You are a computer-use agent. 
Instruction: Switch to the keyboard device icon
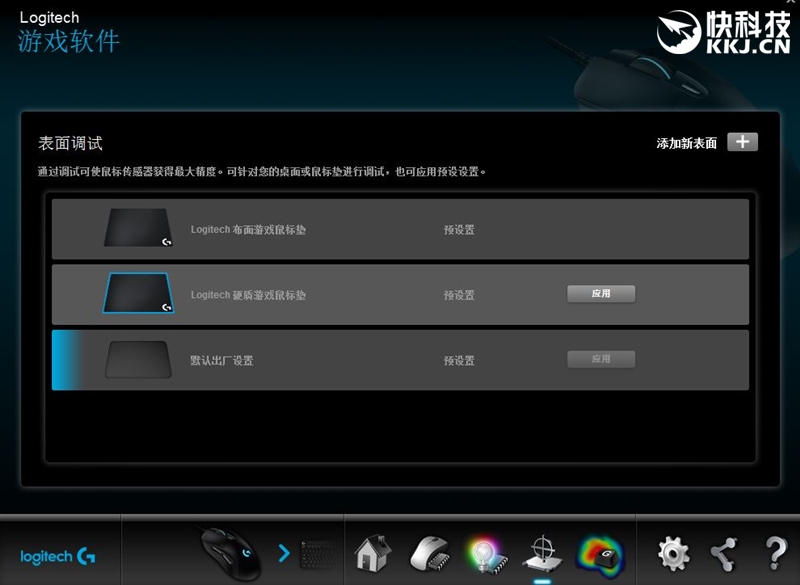318,552
